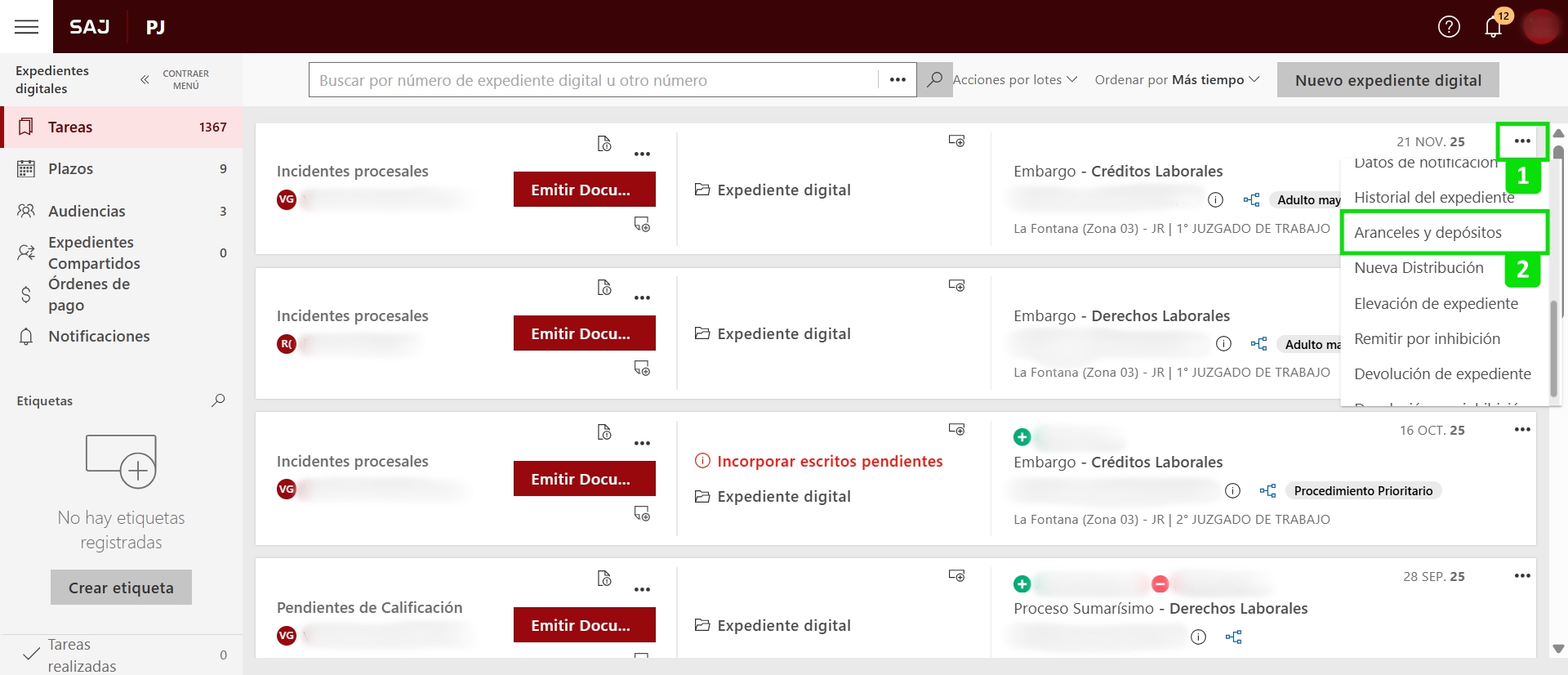The height and width of the screenshot is (675, 1568).
Task: Click the red minus badge on the Proceso Sumarísimo task
Action: (1160, 584)
